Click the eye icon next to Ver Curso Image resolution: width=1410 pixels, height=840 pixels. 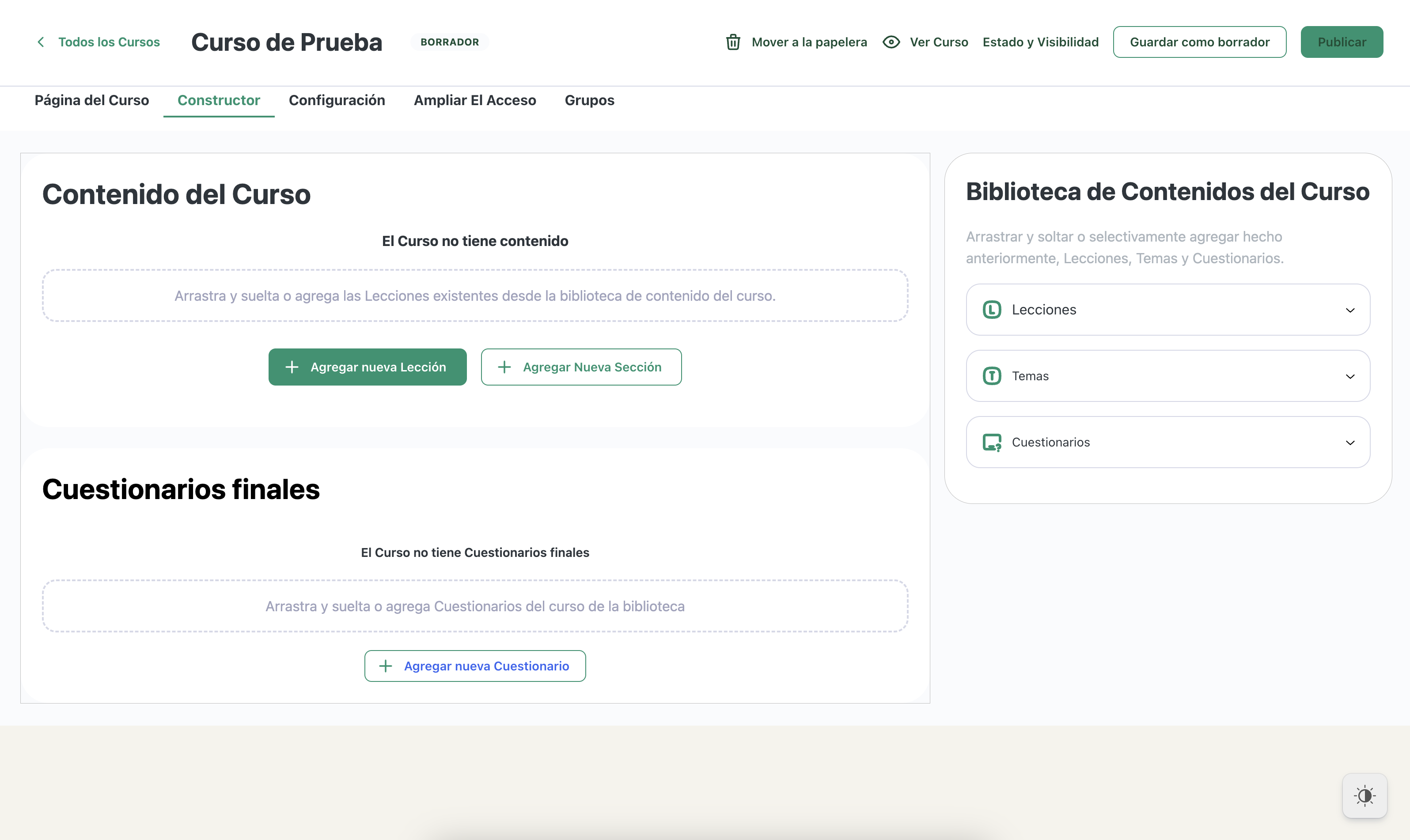[x=891, y=42]
